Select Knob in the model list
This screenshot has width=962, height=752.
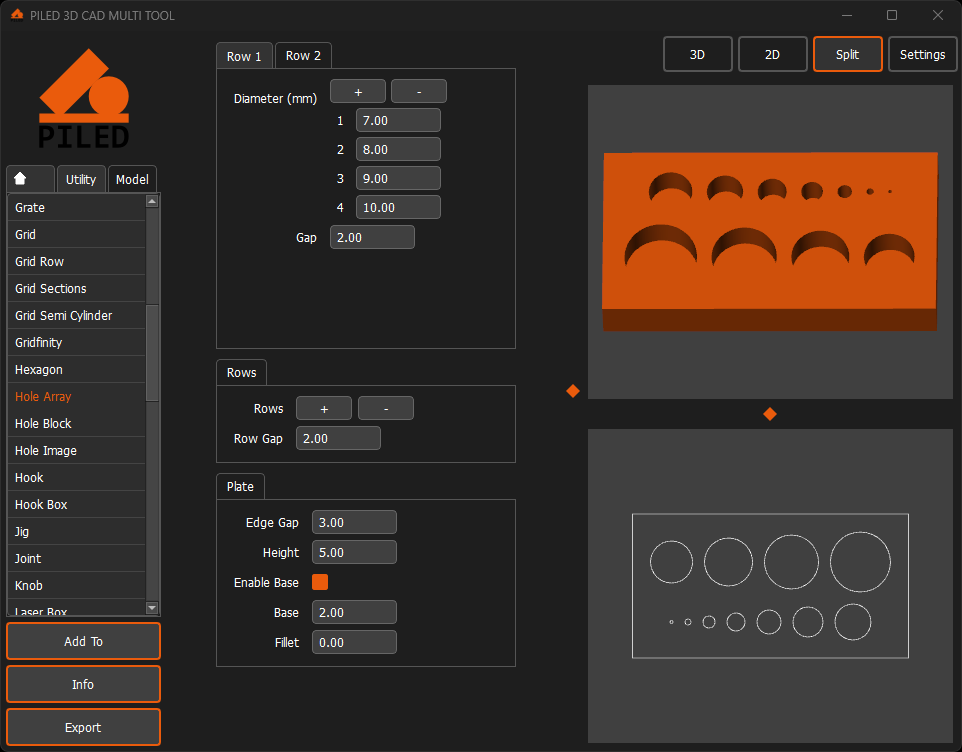tap(76, 585)
